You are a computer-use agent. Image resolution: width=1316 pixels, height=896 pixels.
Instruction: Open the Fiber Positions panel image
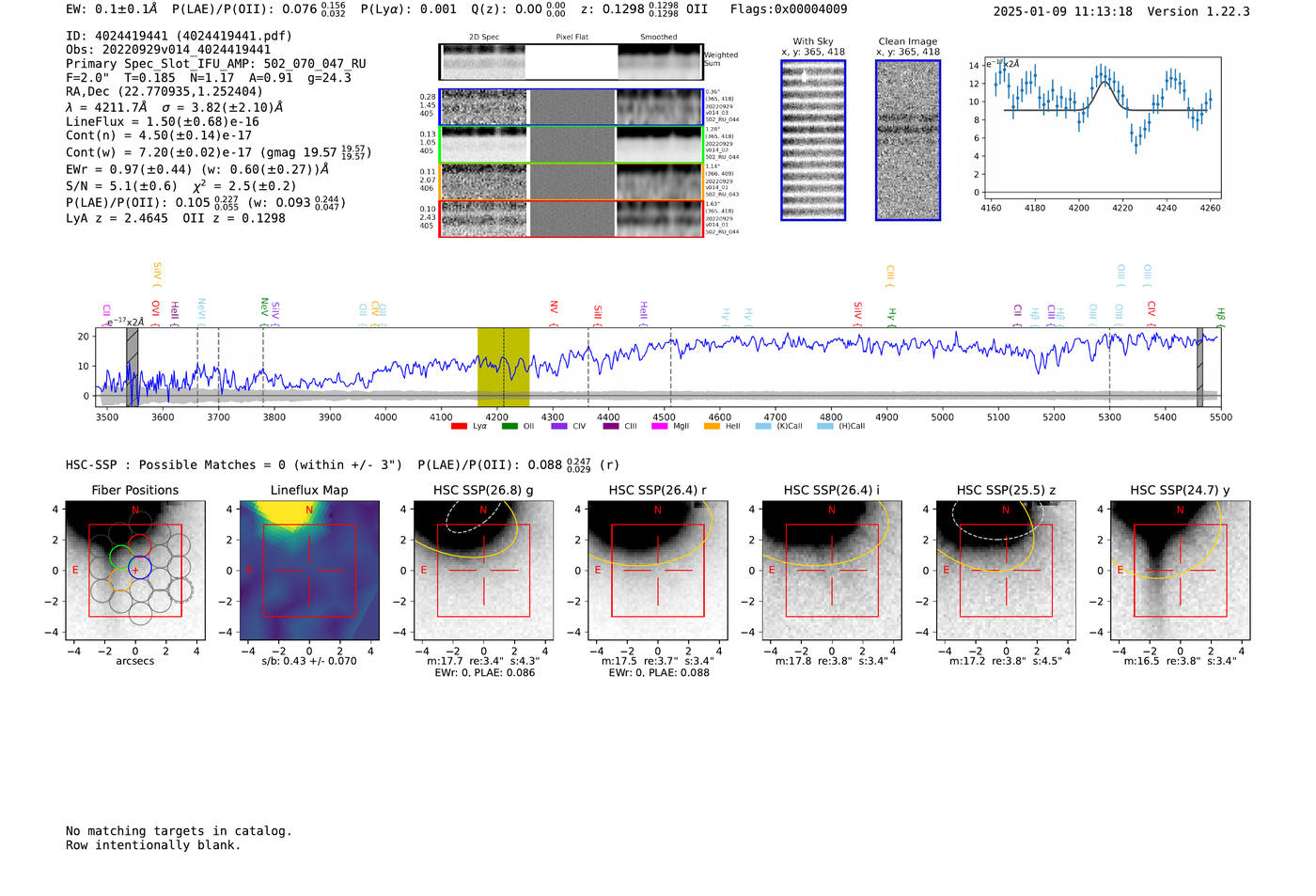[135, 570]
